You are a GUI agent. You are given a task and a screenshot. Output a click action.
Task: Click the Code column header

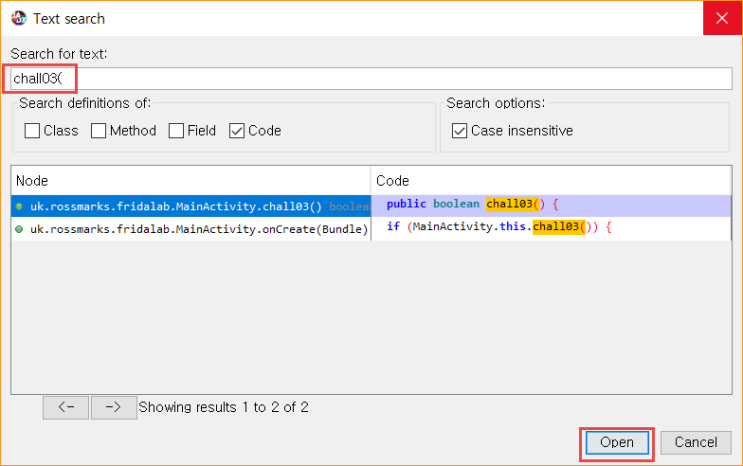tap(552, 181)
